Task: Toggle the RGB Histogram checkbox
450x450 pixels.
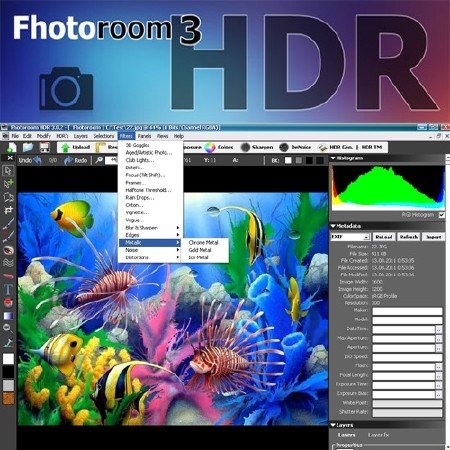Action: click(442, 215)
